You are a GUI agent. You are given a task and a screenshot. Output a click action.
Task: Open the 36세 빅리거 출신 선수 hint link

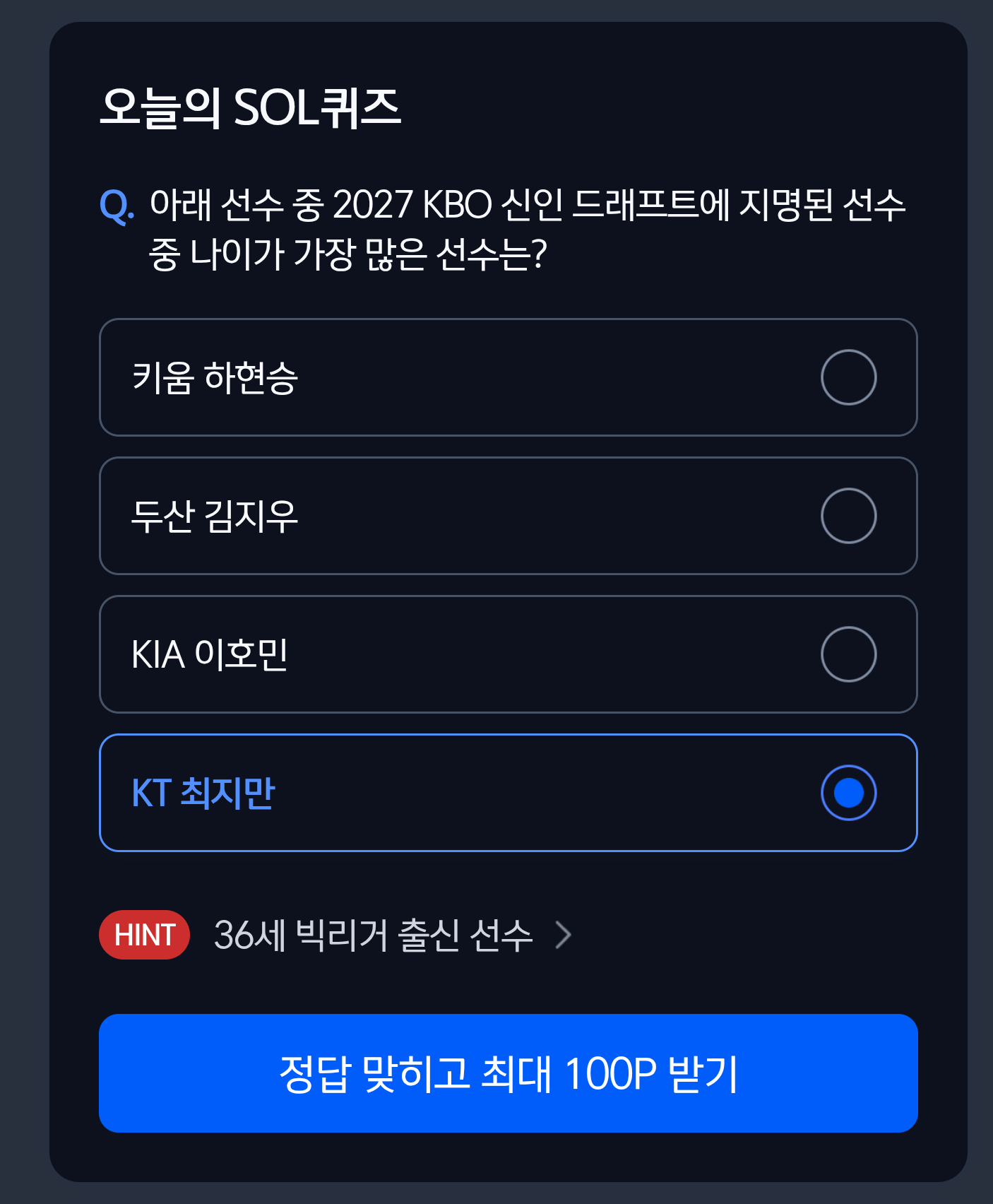point(373,935)
